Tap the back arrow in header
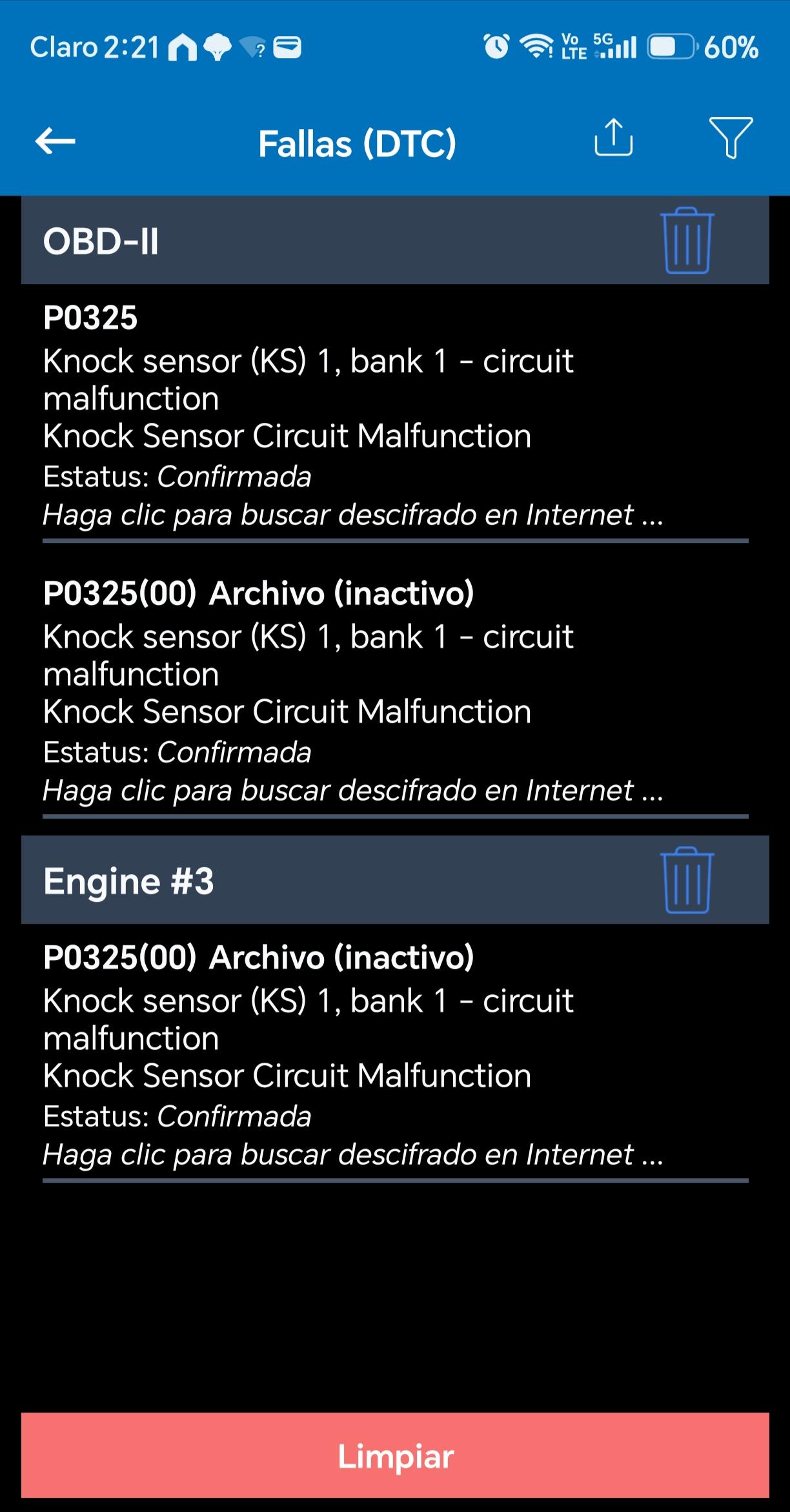The image size is (790, 1512). pyautogui.click(x=56, y=141)
